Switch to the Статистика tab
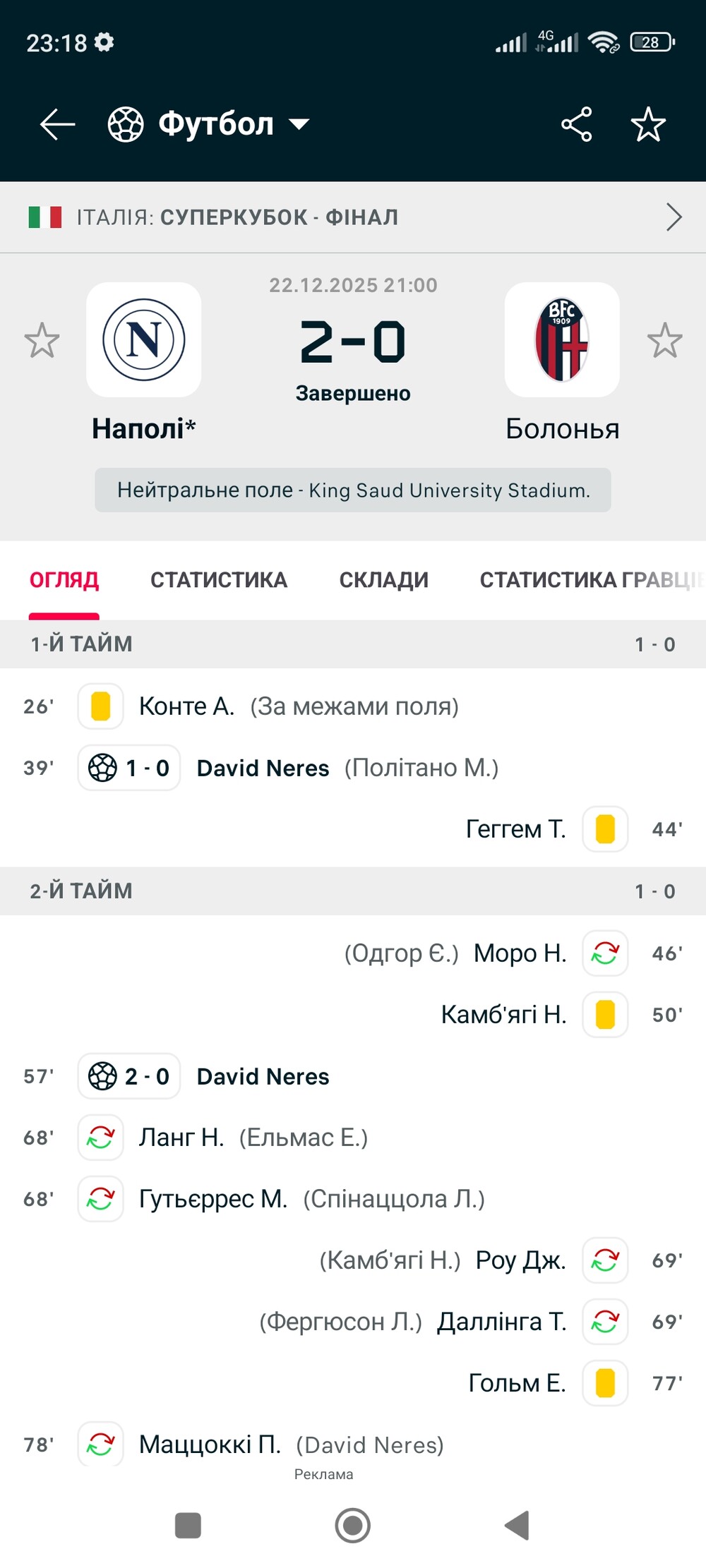This screenshot has width=706, height=1568. [219, 580]
